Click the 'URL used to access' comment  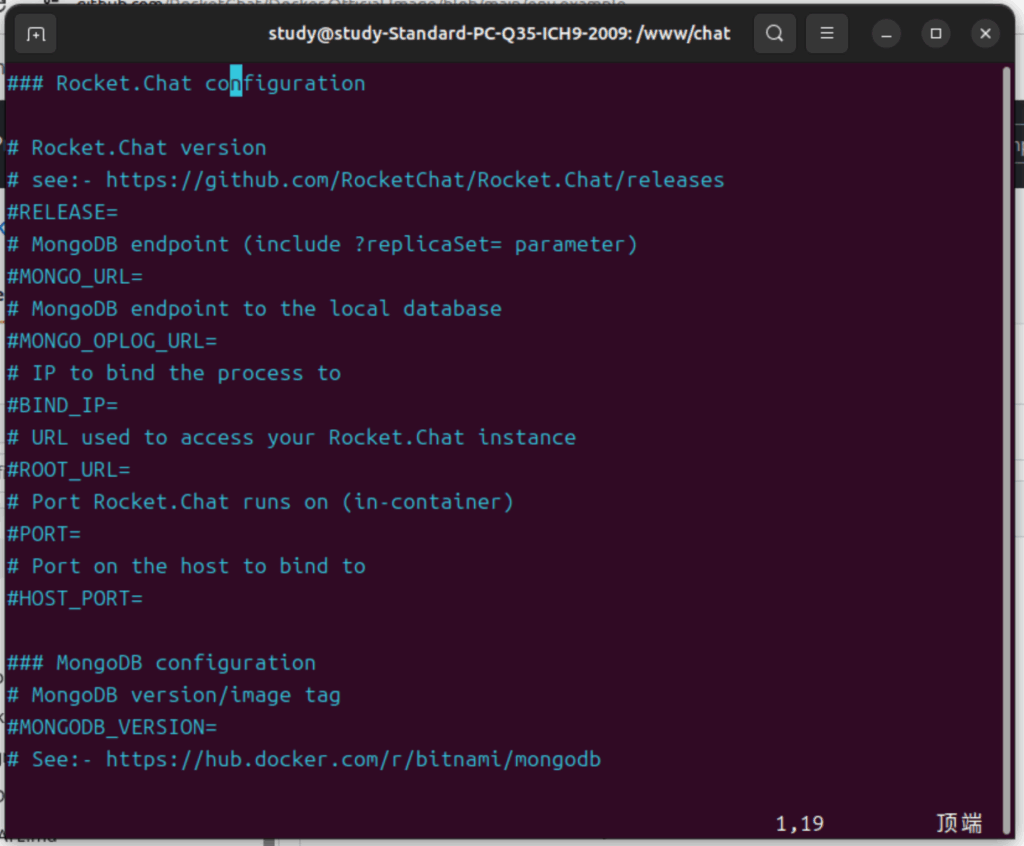click(291, 437)
